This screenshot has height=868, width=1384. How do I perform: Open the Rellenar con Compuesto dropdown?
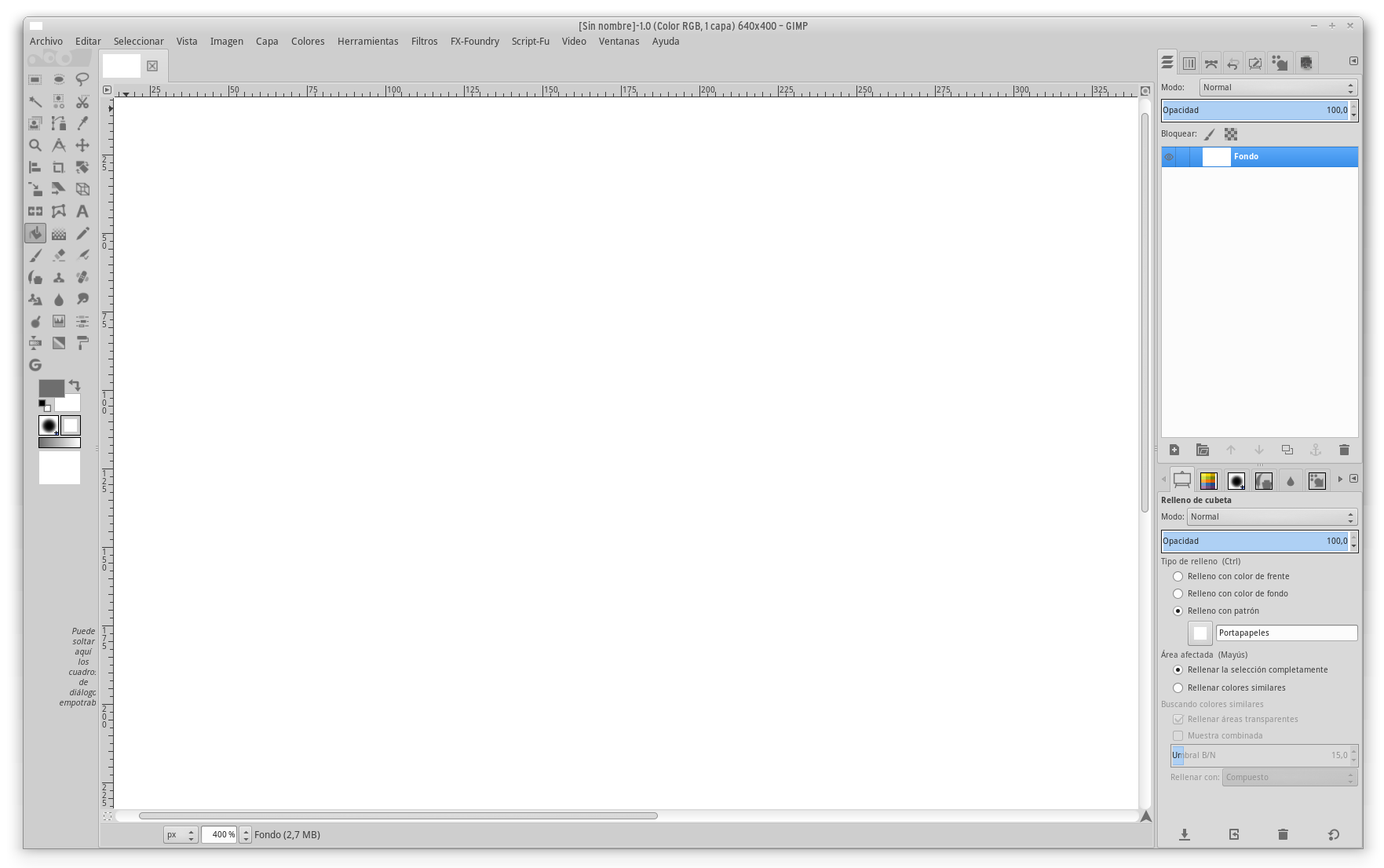coord(1289,777)
